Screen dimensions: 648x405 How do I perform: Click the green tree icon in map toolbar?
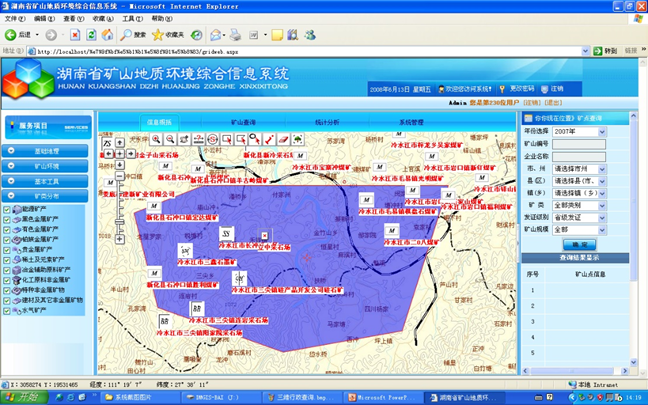point(300,138)
